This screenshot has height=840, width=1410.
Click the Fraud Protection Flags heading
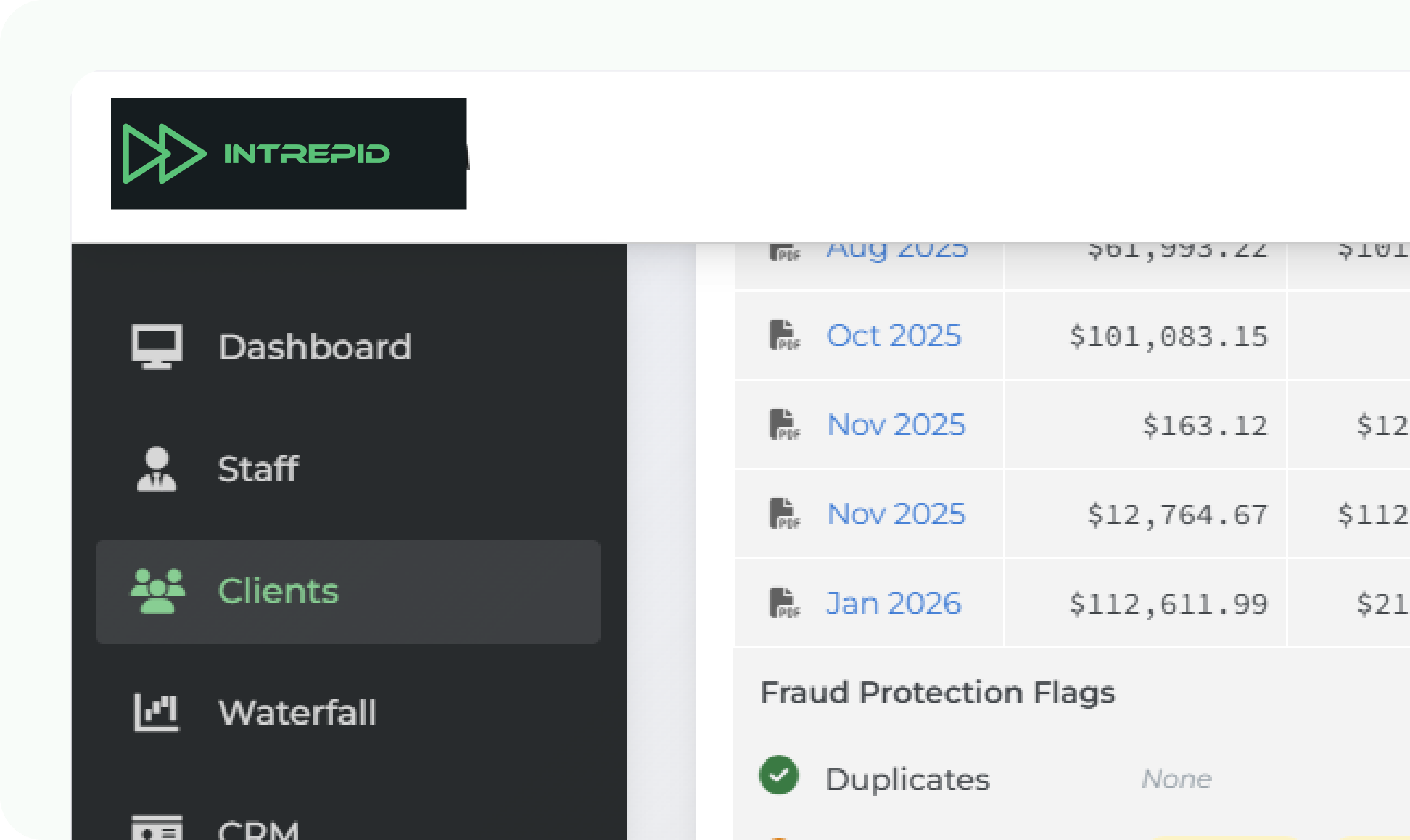tap(937, 692)
